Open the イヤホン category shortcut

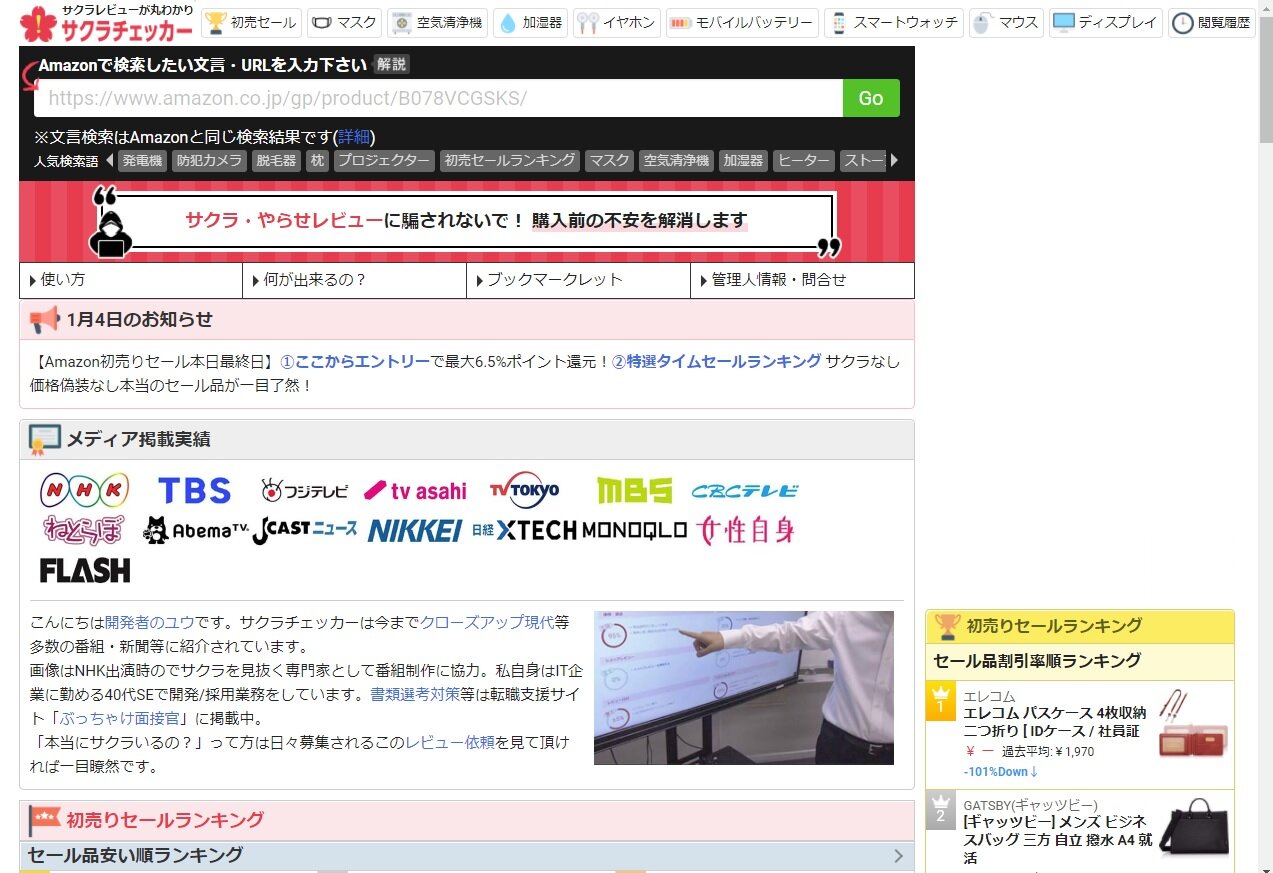point(617,22)
